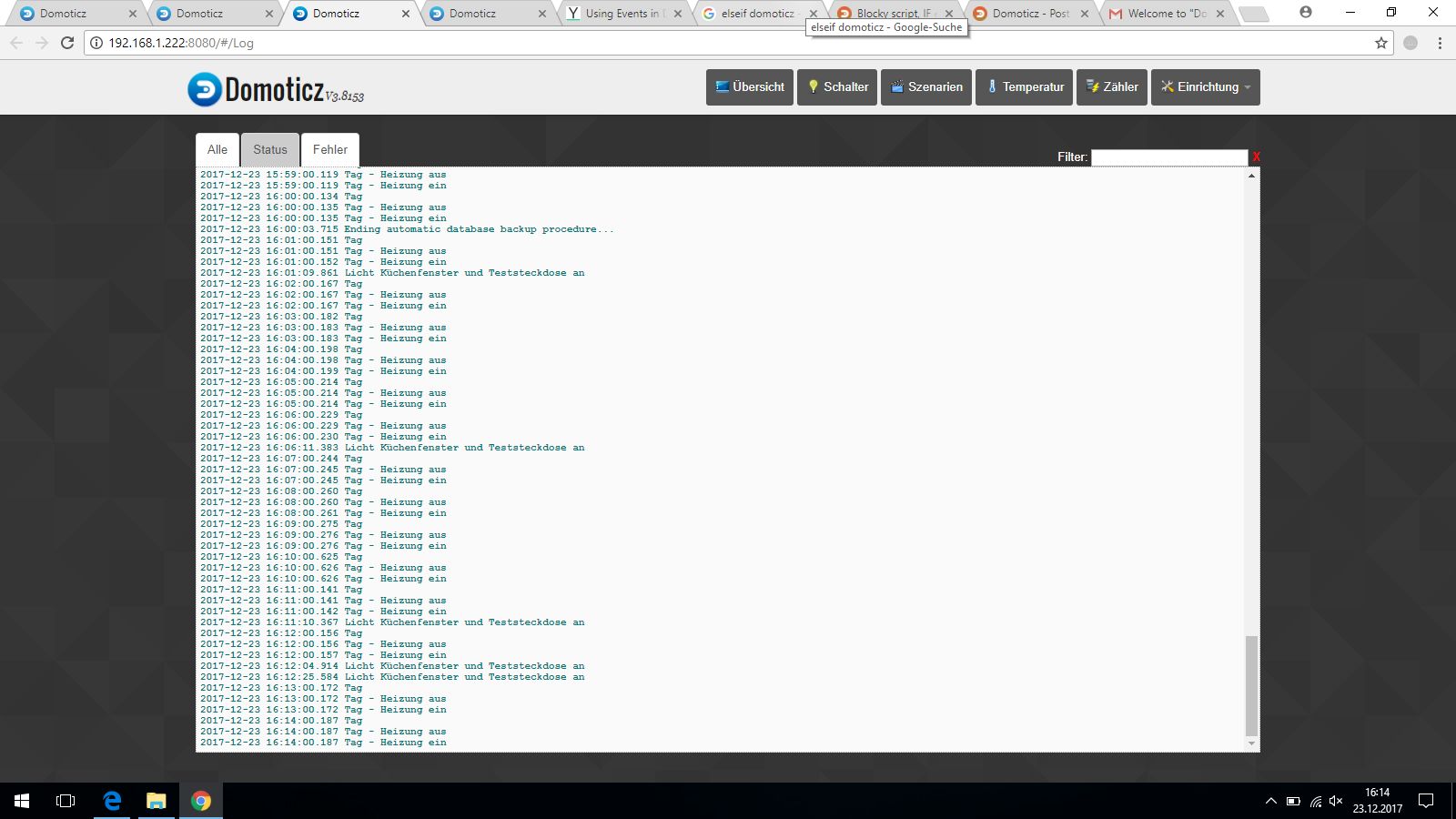Viewport: 1456px width, 819px height.
Task: Open Chrome profile account icon
Action: [1306, 13]
